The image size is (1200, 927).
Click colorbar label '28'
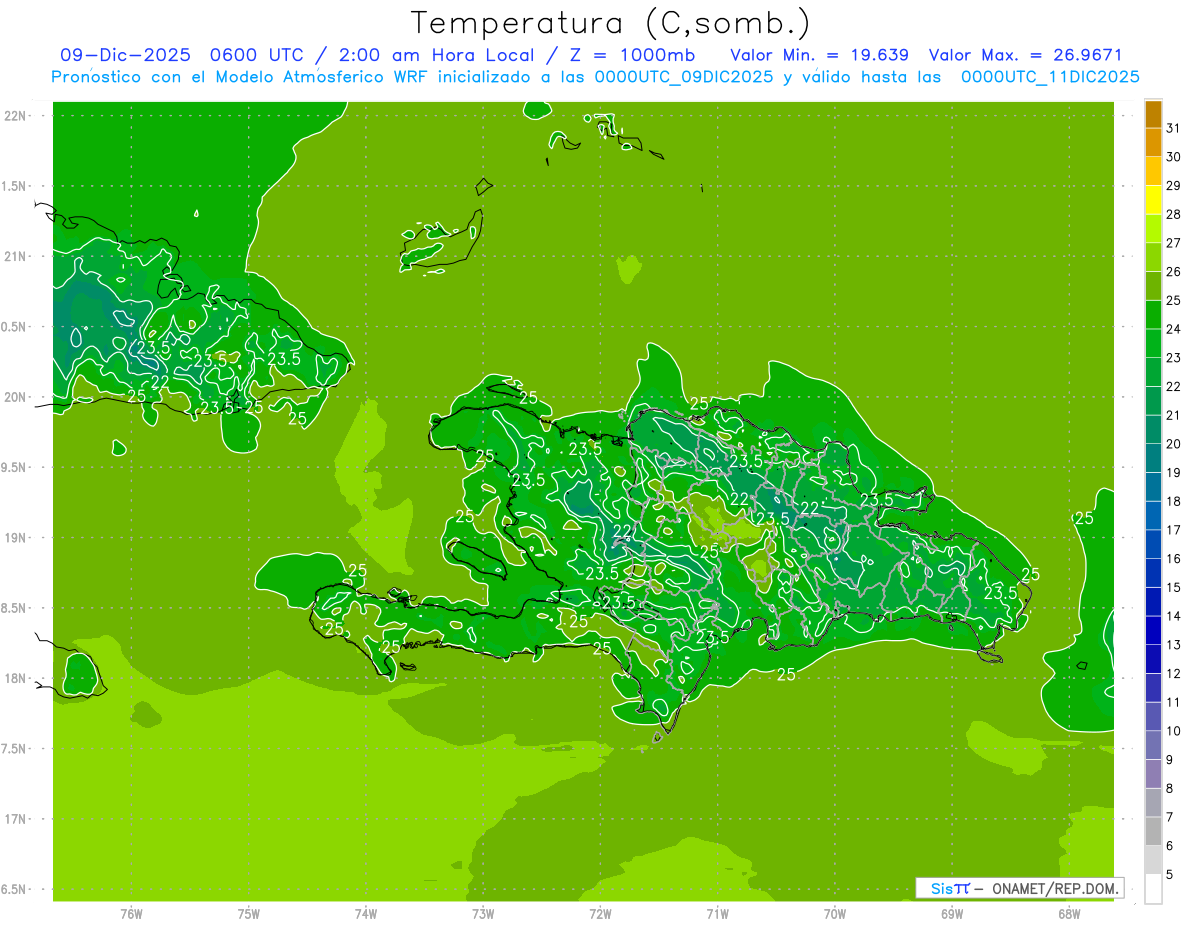(x=1173, y=215)
